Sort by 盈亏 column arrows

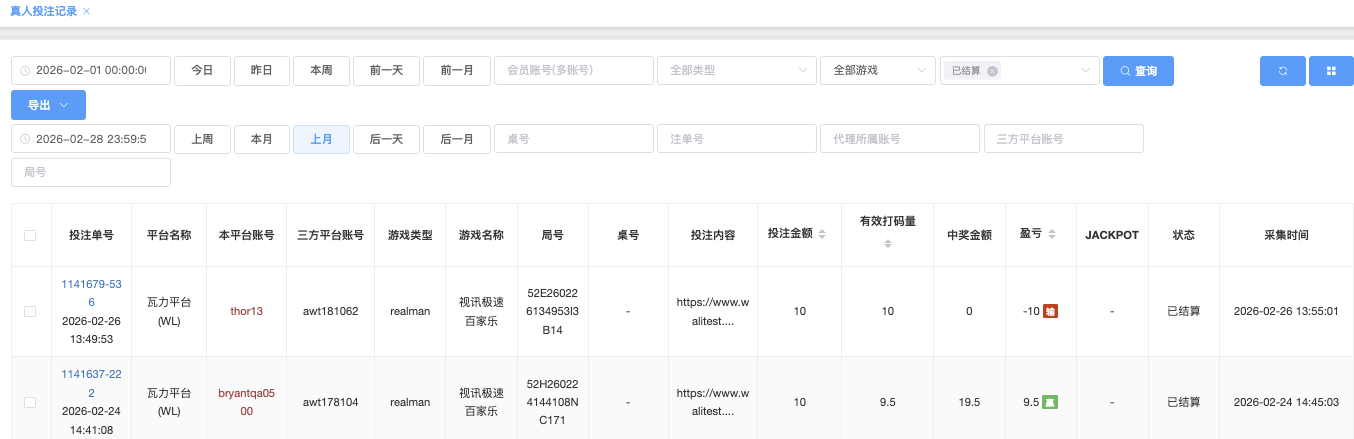coord(1050,234)
